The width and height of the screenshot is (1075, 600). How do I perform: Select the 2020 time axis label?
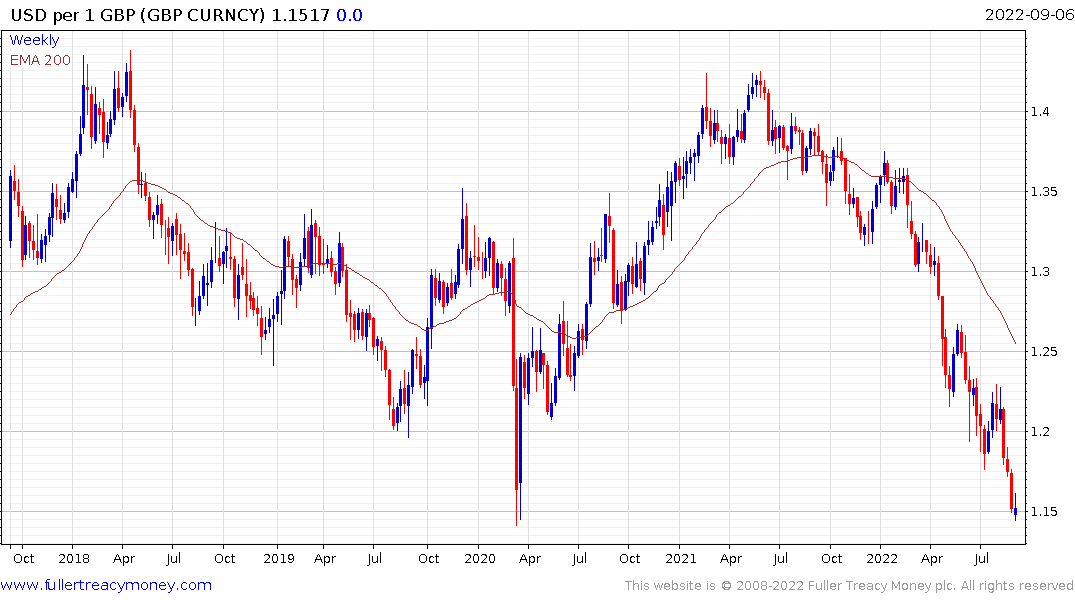(x=480, y=558)
